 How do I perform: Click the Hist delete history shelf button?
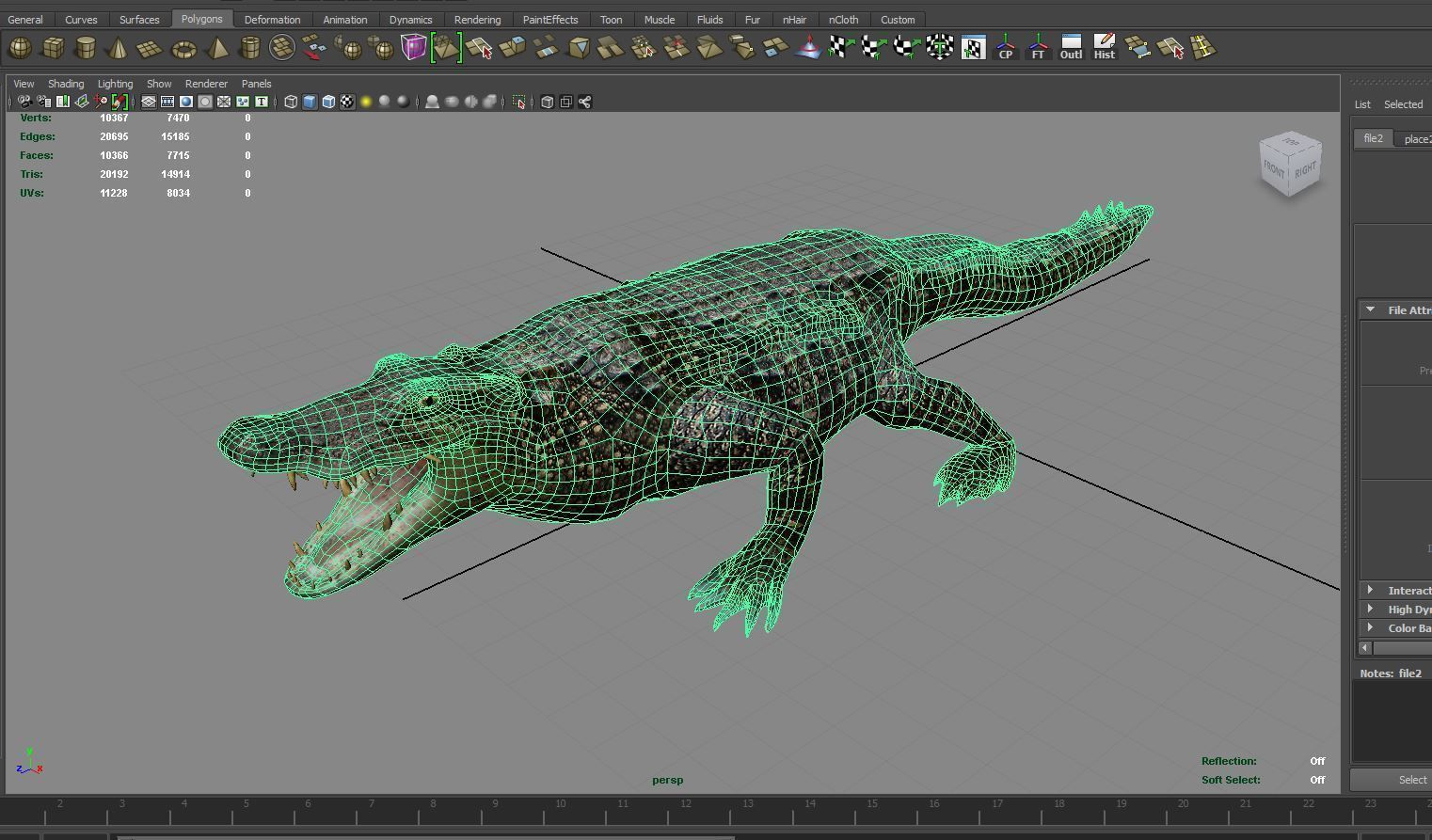click(x=1104, y=47)
